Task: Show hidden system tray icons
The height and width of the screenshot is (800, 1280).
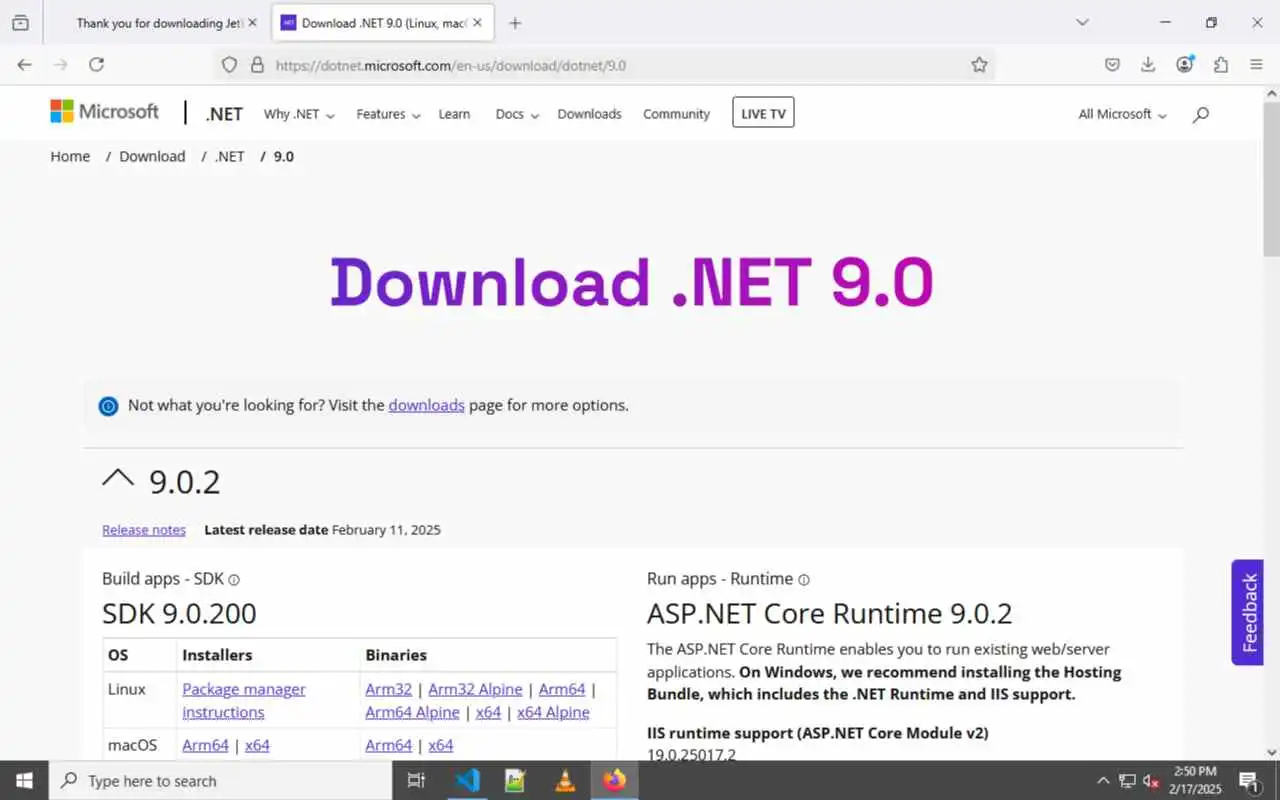Action: point(1103,781)
